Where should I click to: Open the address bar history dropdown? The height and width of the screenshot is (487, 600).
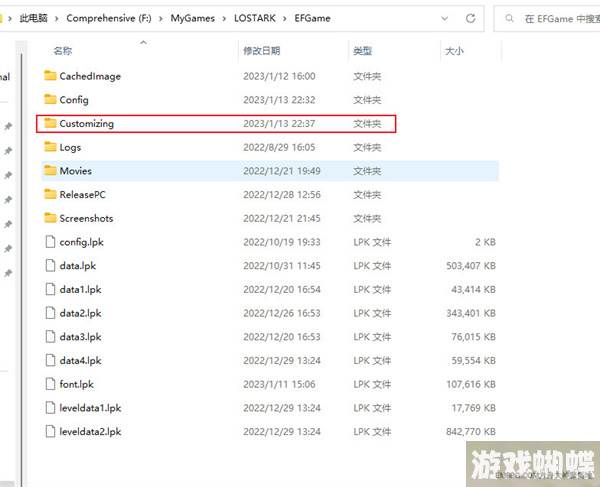click(x=444, y=18)
